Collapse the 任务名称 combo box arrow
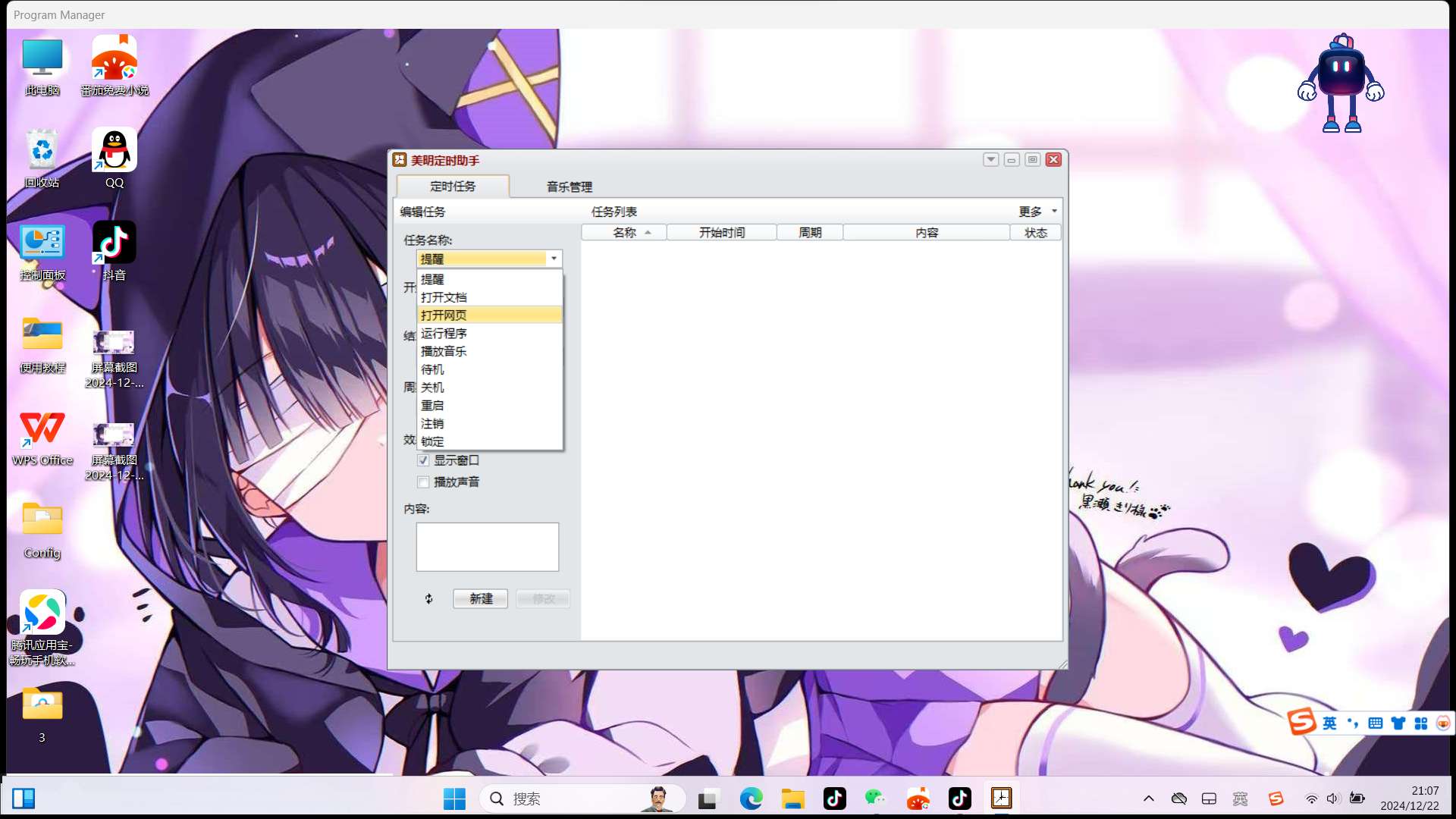This screenshot has height=819, width=1456. pos(554,259)
